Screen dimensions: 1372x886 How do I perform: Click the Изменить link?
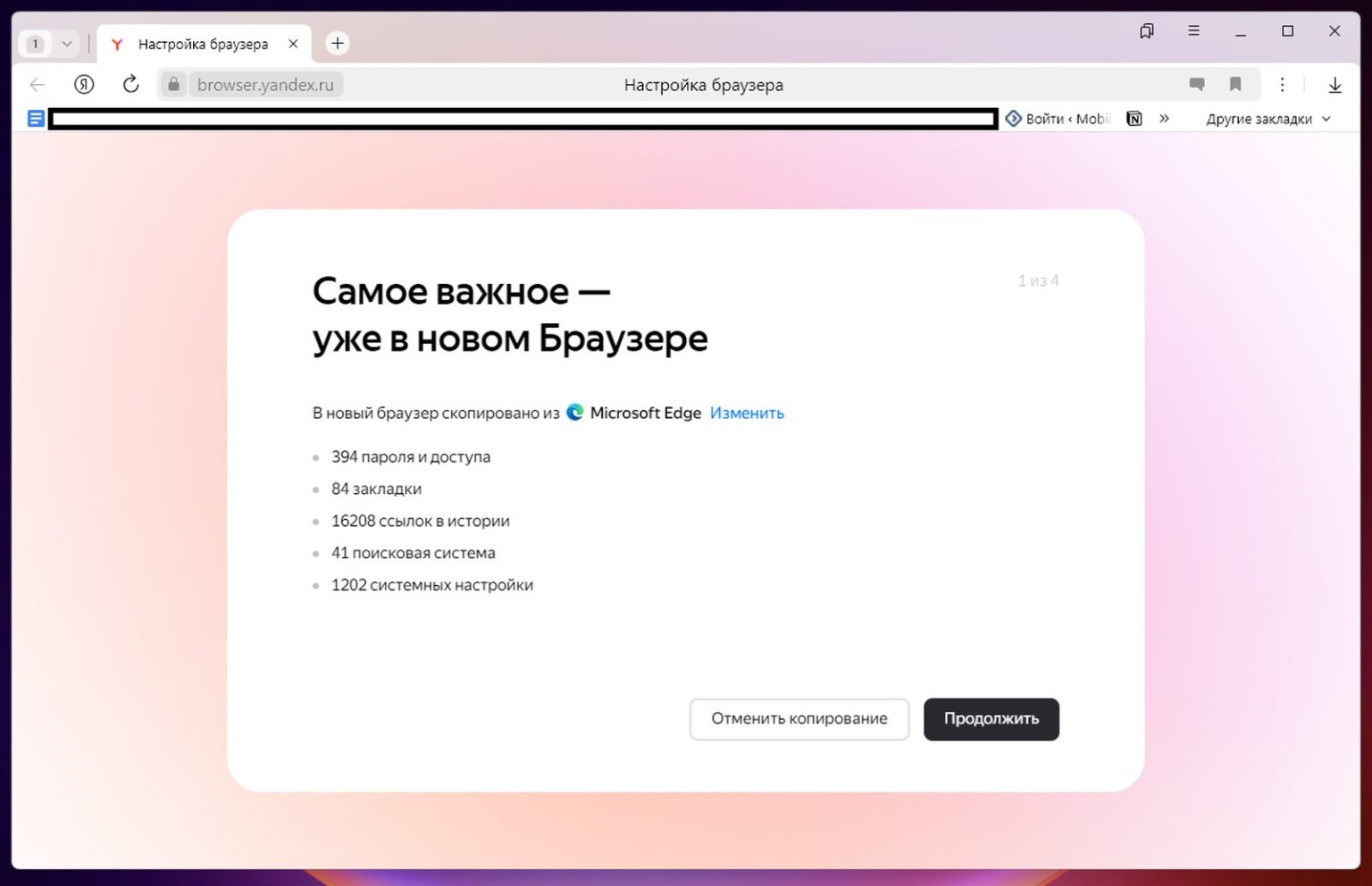pos(747,413)
